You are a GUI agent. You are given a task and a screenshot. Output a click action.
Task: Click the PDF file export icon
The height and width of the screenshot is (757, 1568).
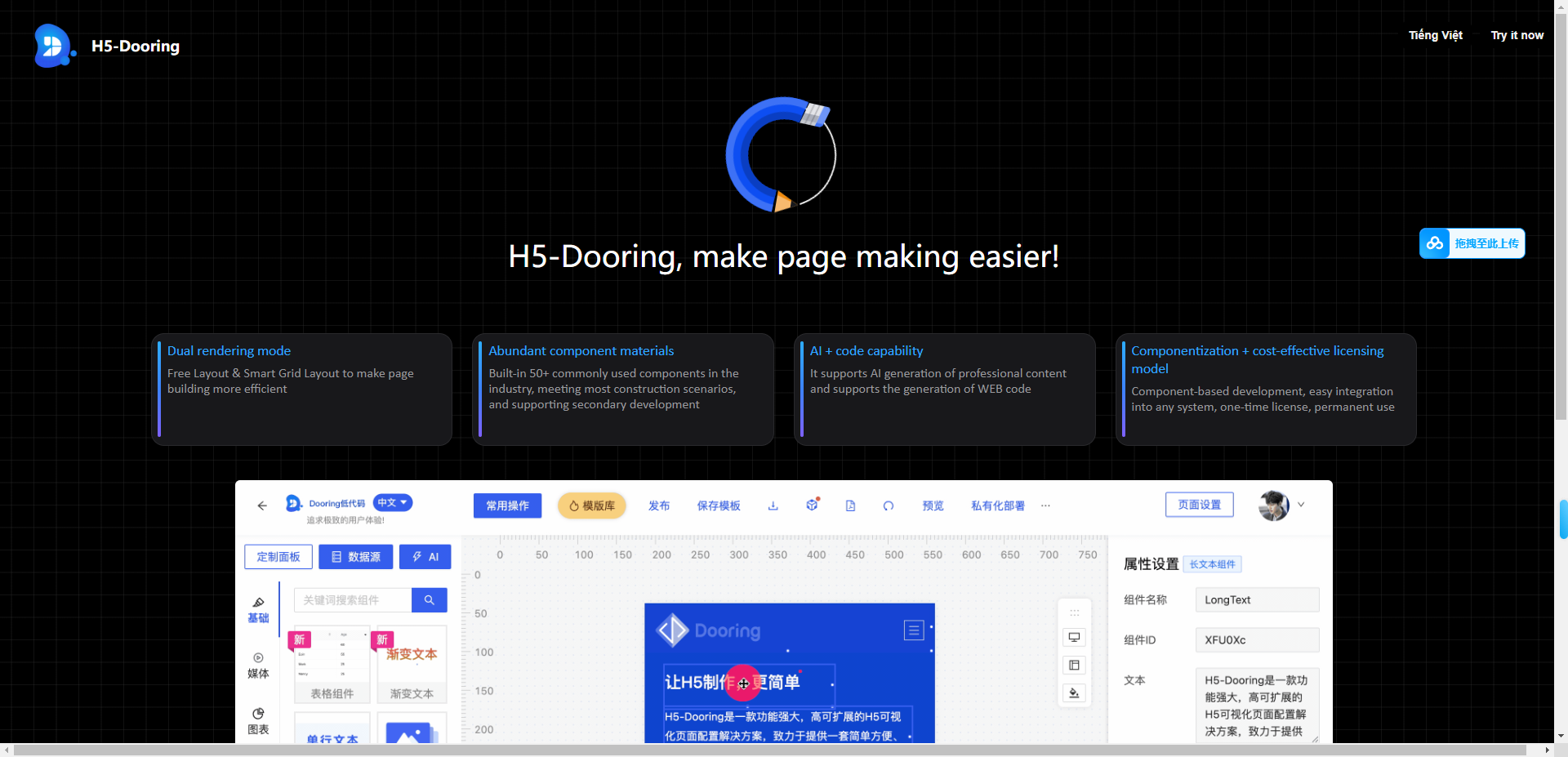coord(850,505)
